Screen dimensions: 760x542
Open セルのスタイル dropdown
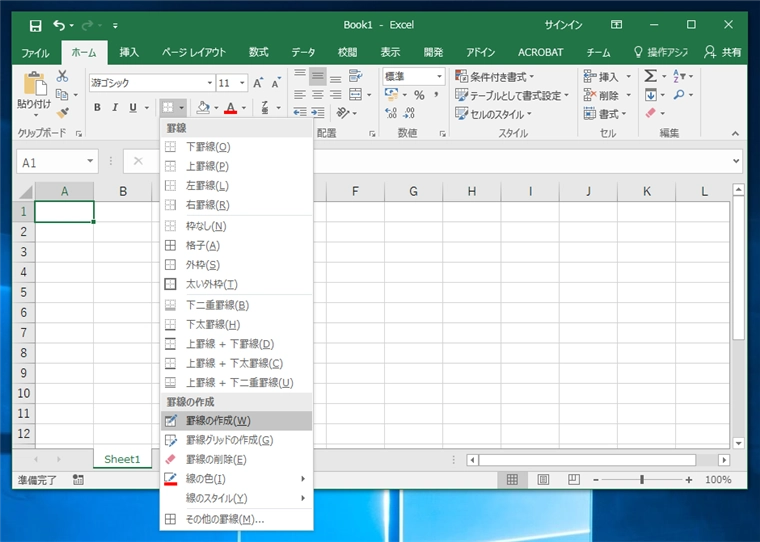tap(493, 114)
